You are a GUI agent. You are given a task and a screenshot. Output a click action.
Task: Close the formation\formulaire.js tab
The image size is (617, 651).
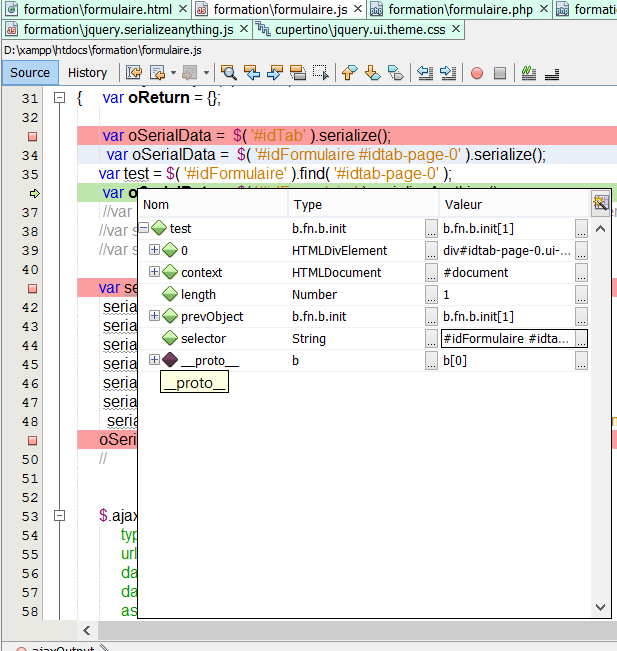click(x=358, y=9)
